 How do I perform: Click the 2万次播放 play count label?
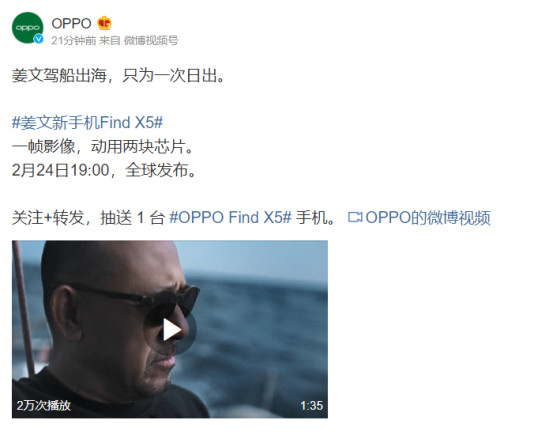pyautogui.click(x=44, y=405)
